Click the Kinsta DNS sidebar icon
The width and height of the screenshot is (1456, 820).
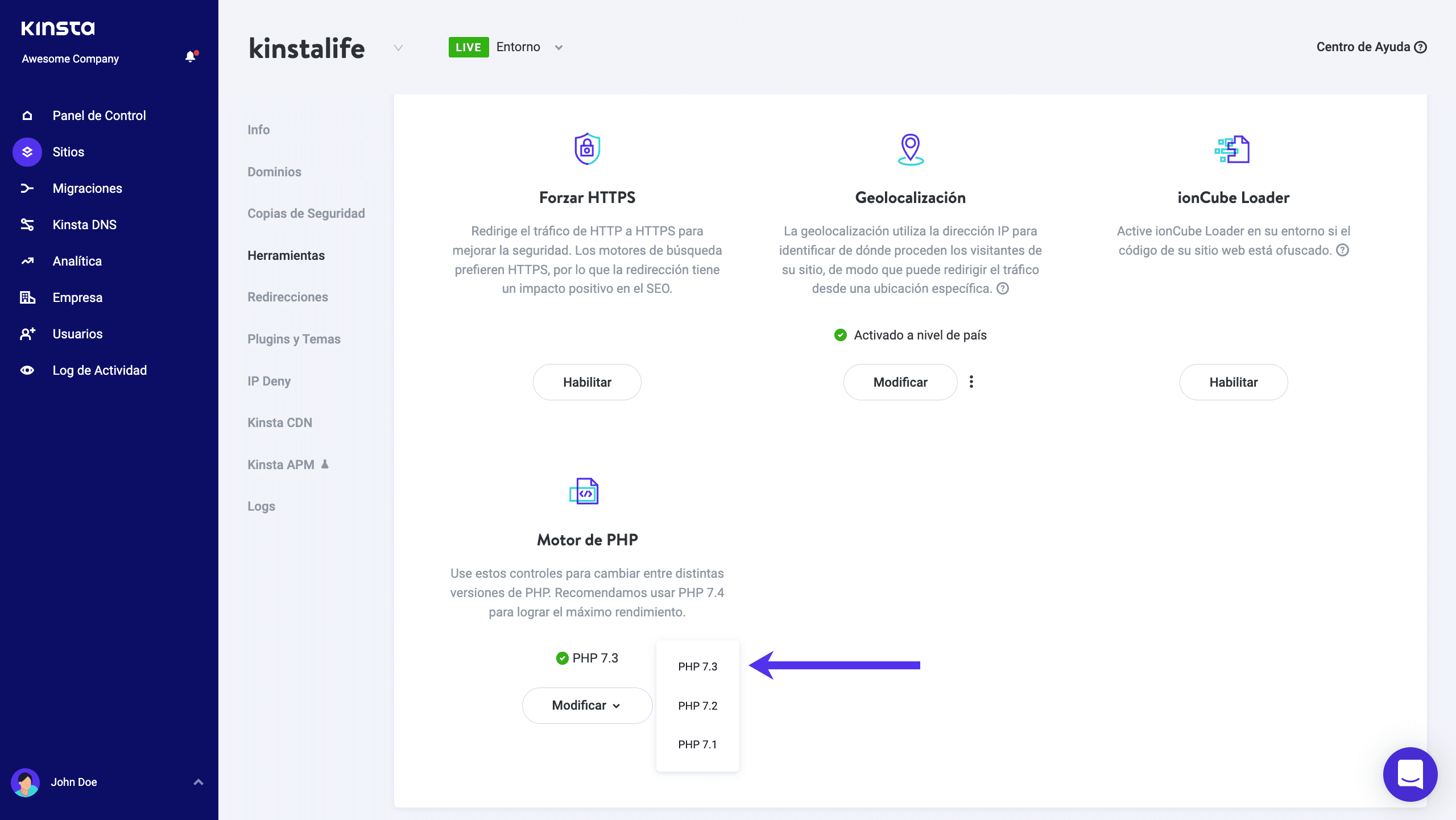pyautogui.click(x=27, y=225)
